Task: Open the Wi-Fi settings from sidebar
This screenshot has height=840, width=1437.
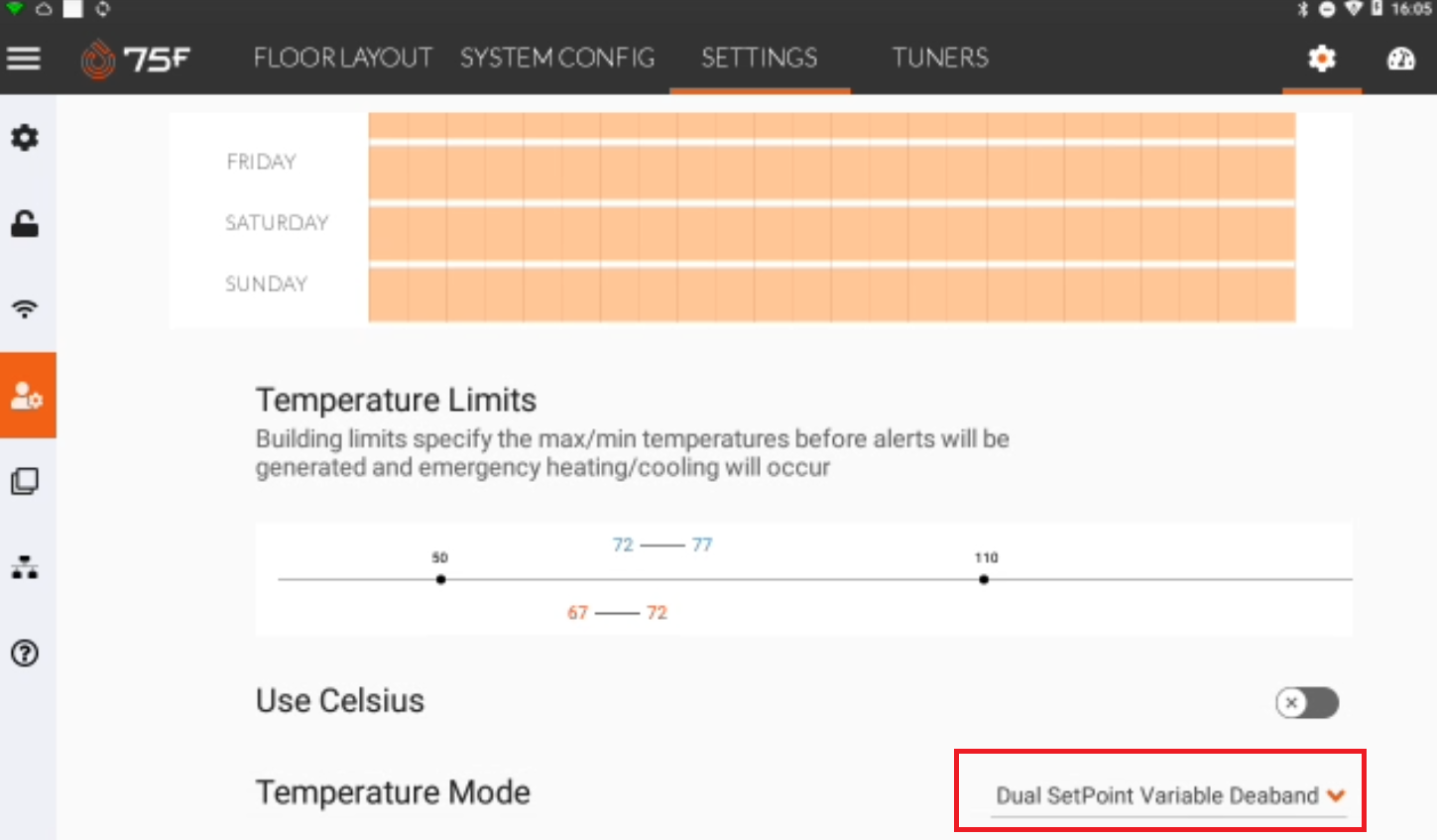Action: [x=24, y=307]
